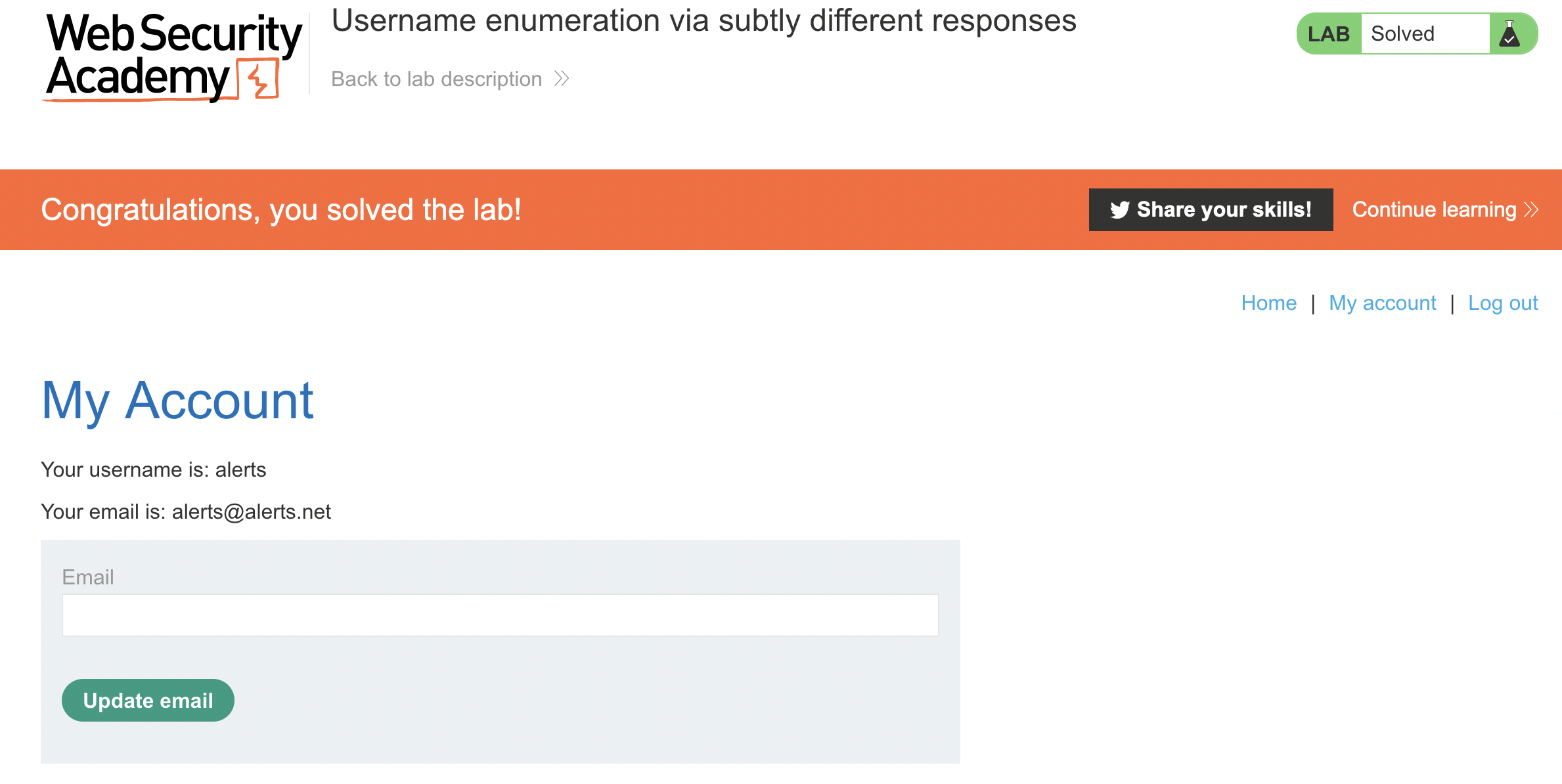Click the green LAB badge
Screen dimensions: 1562x784
point(1328,34)
